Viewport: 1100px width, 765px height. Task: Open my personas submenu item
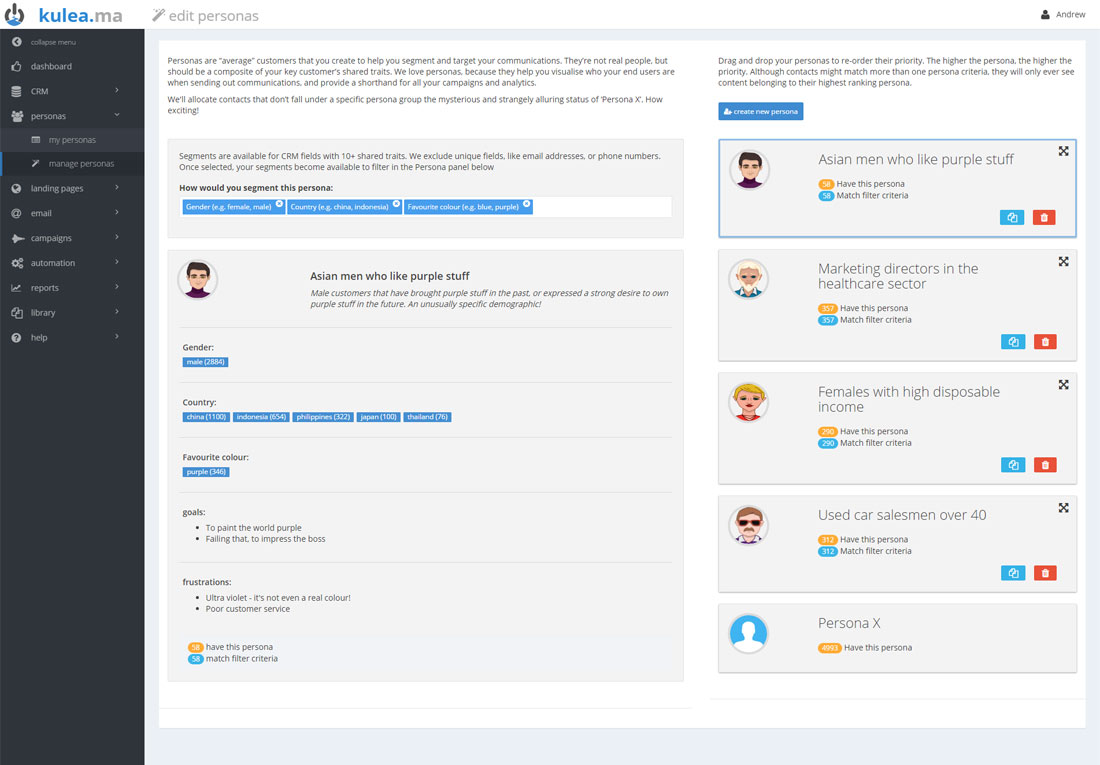coord(72,140)
